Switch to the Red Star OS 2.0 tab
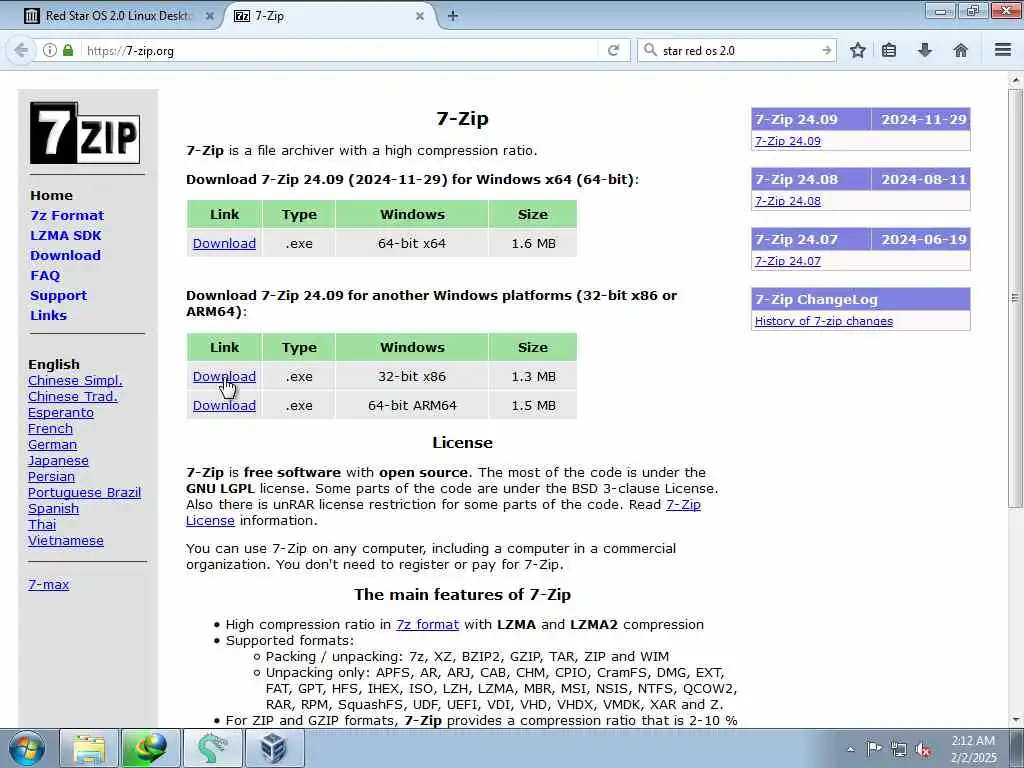 point(118,16)
